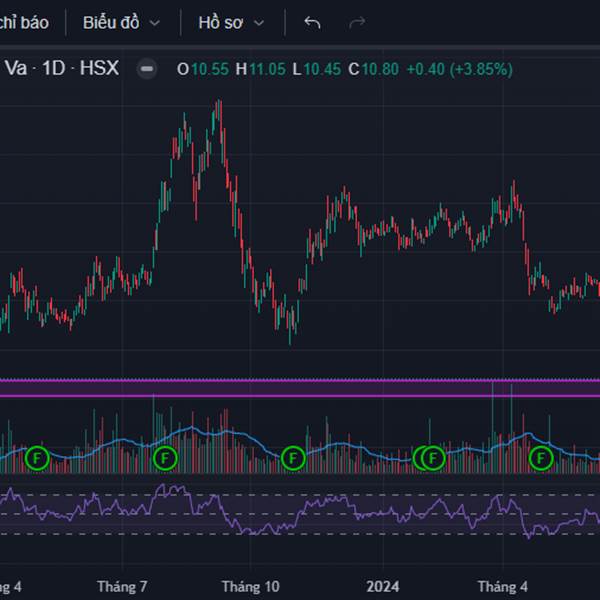Viewport: 600px width, 600px height.
Task: Click the Tháng 7 time axis label
Action: tap(123, 586)
